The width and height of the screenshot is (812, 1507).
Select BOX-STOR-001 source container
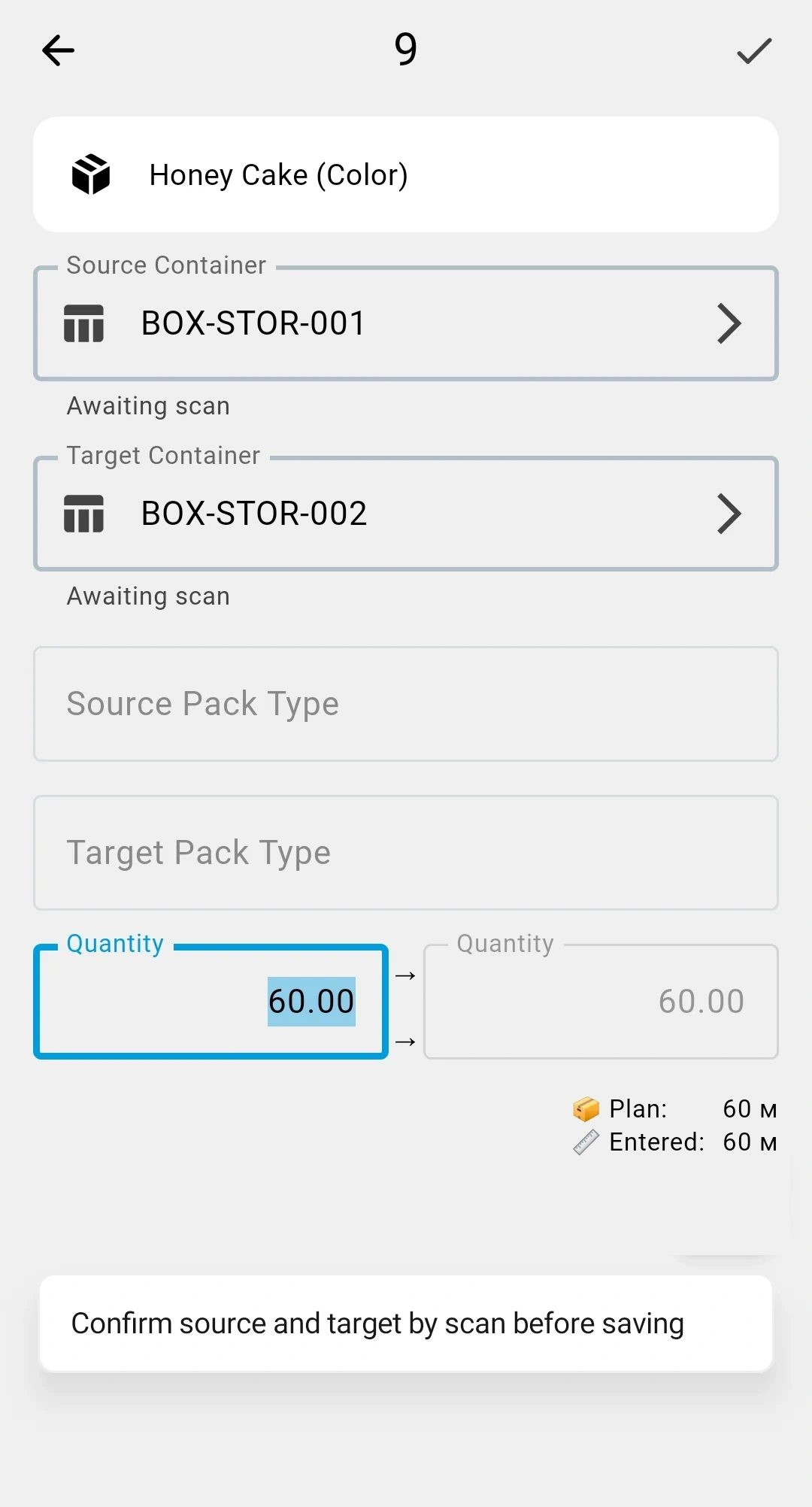pos(406,323)
